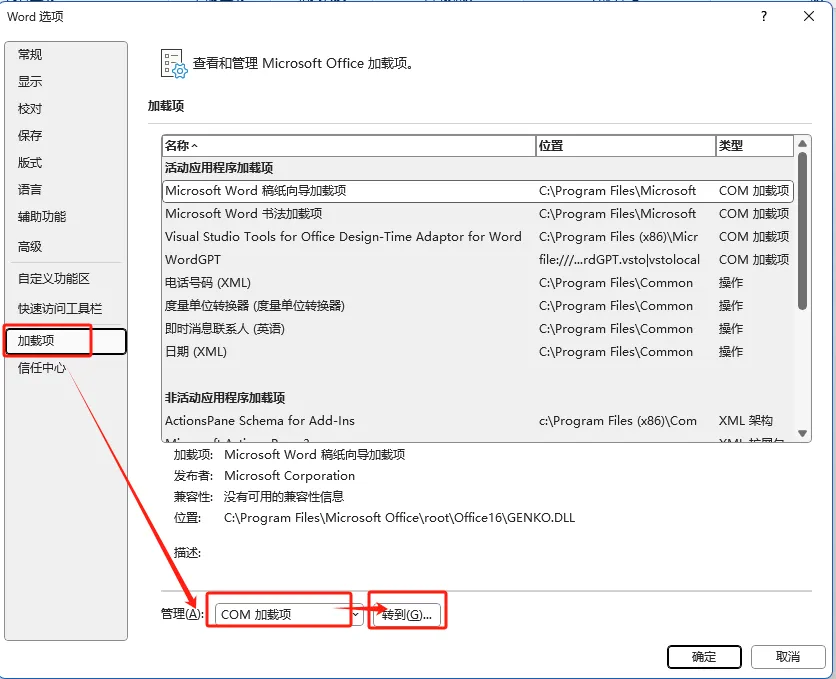The height and width of the screenshot is (679, 836).
Task: Select the 加载项 category
Action: pos(66,341)
